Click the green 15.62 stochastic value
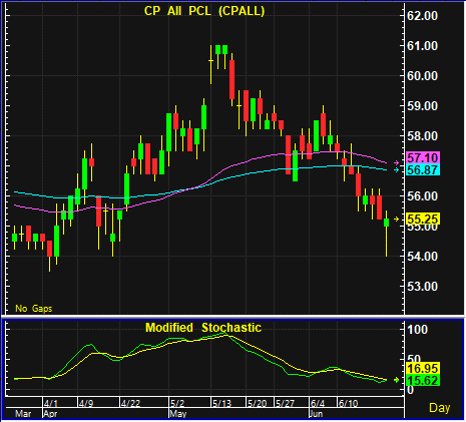The image size is (466, 422). [423, 380]
